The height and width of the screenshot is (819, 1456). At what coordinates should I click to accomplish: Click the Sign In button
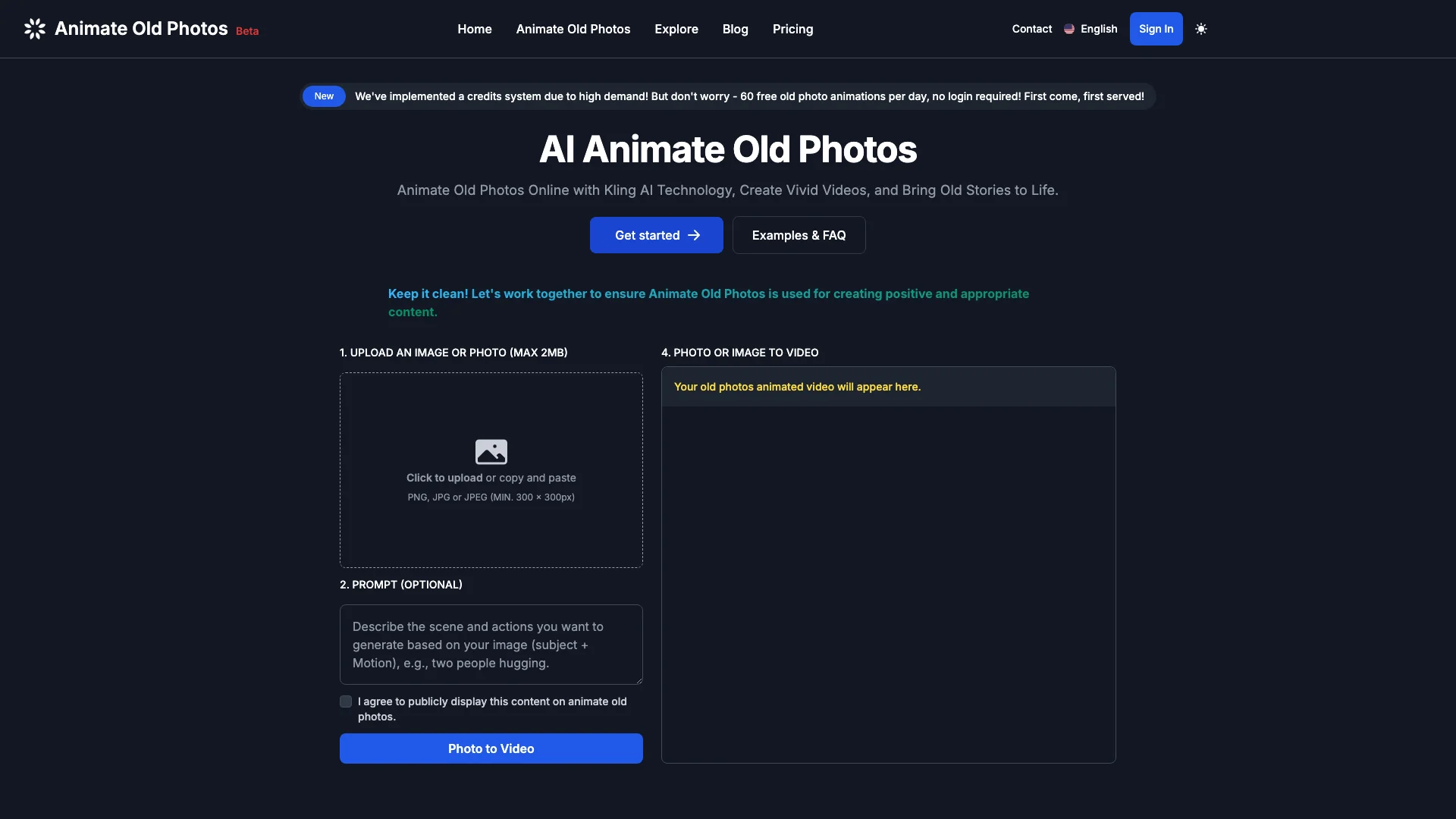tap(1156, 29)
